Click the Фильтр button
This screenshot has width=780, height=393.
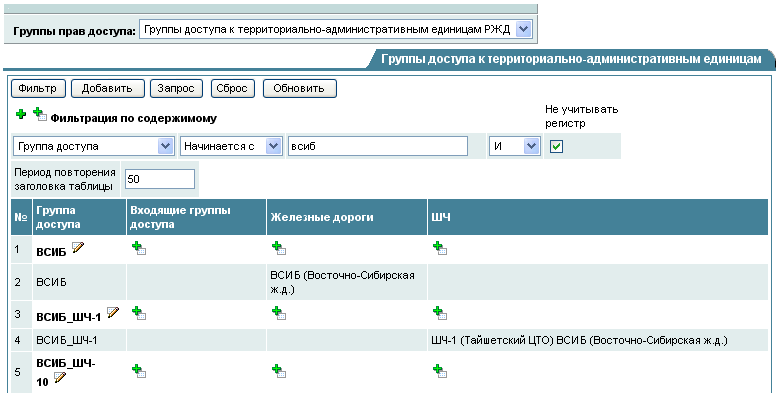pos(37,89)
